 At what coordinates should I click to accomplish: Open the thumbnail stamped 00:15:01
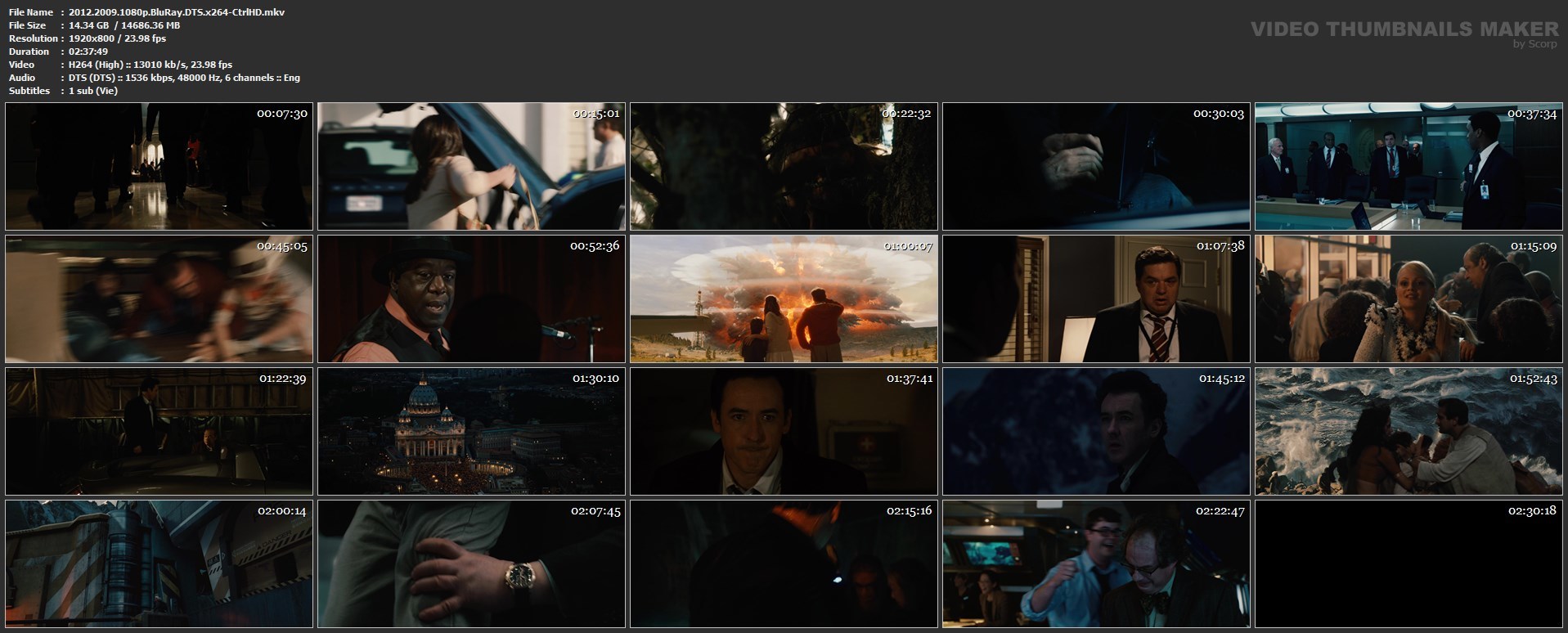pyautogui.click(x=471, y=166)
